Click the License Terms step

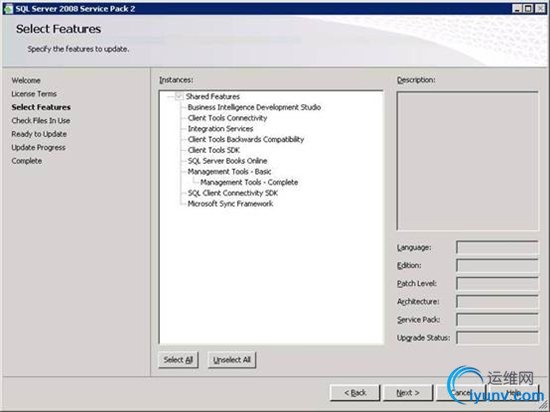coord(34,94)
